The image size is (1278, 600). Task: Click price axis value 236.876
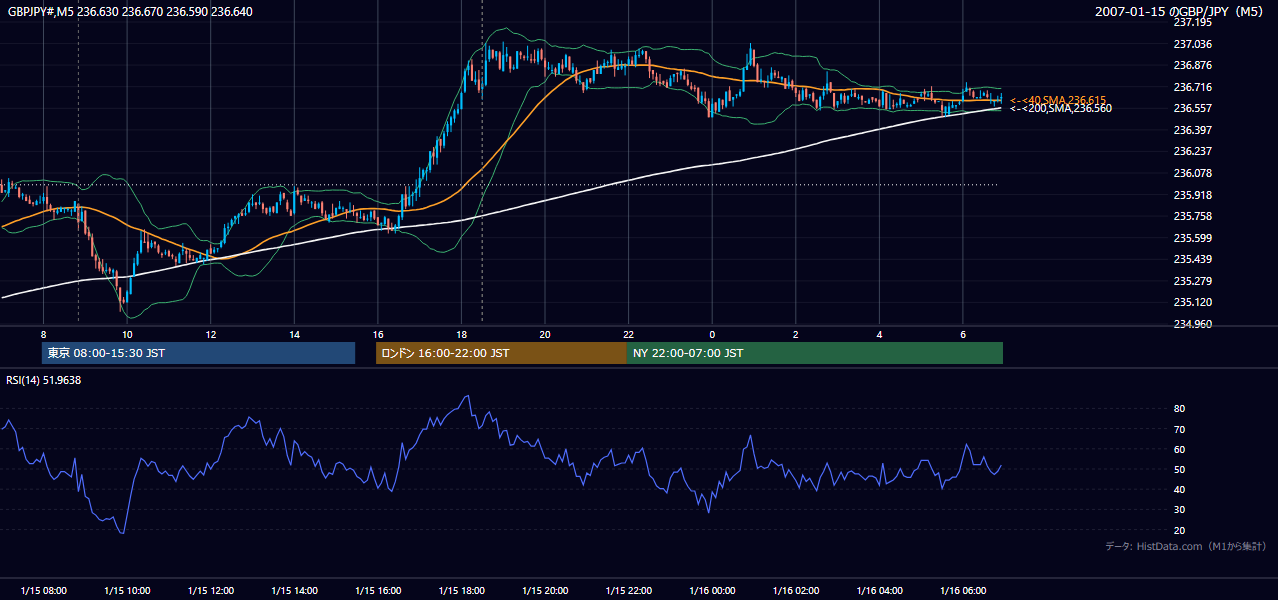(1191, 66)
